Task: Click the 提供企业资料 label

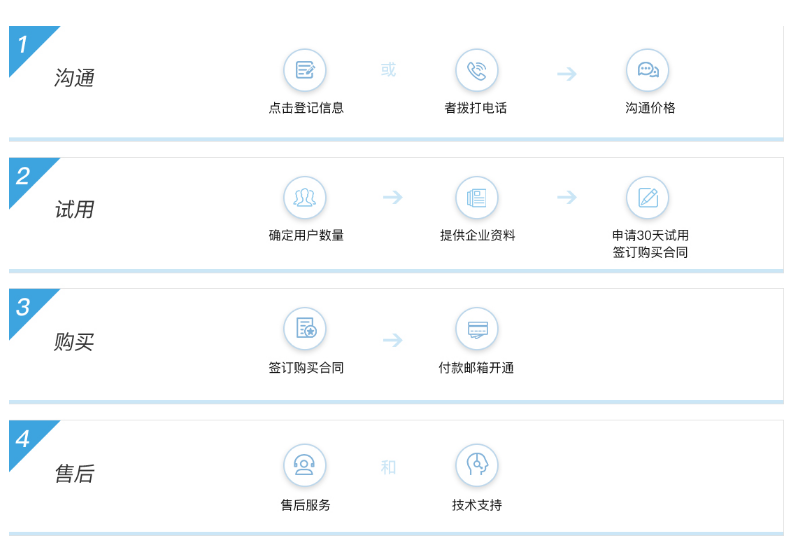Action: pos(477,236)
